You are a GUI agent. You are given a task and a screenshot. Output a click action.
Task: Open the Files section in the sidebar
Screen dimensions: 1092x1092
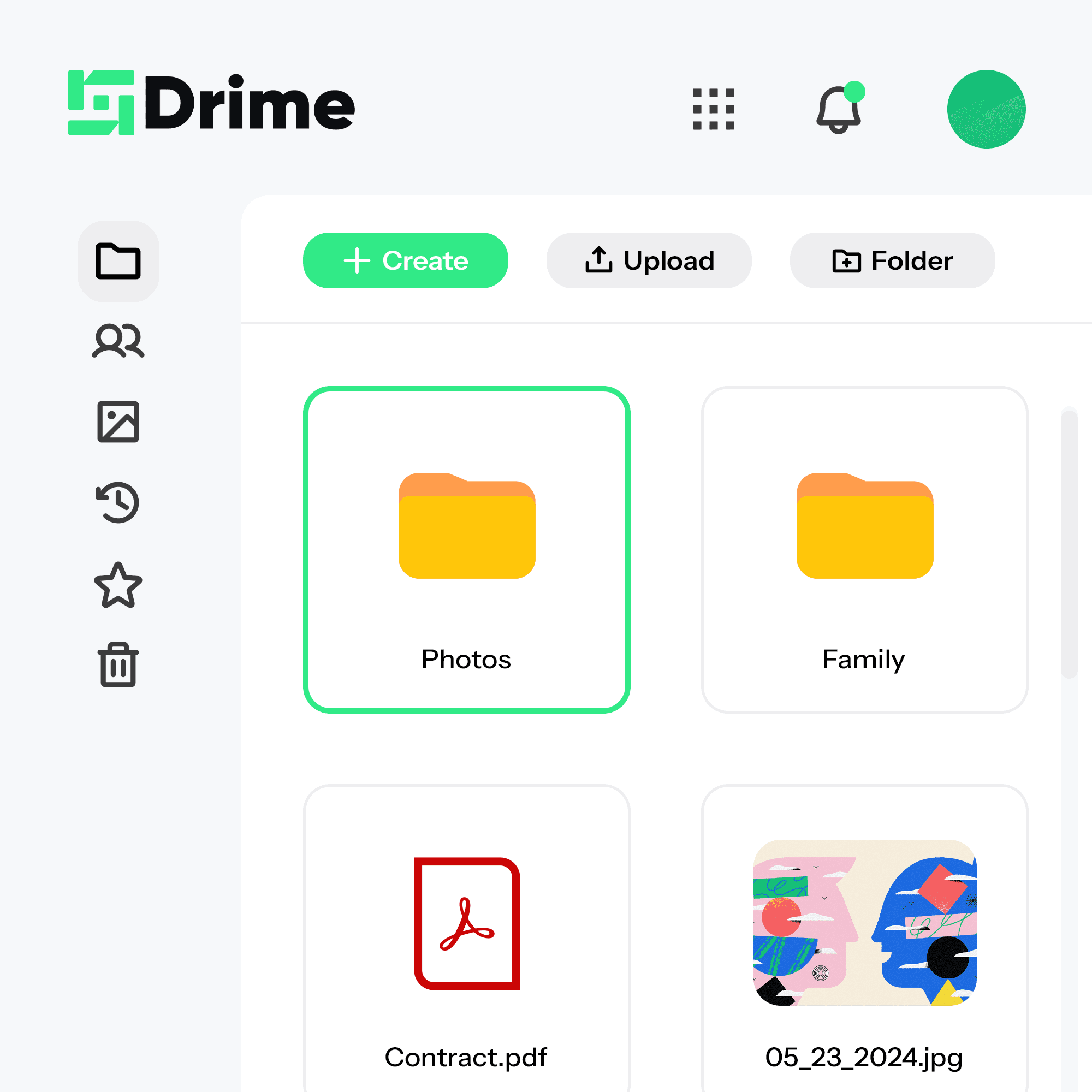click(118, 261)
